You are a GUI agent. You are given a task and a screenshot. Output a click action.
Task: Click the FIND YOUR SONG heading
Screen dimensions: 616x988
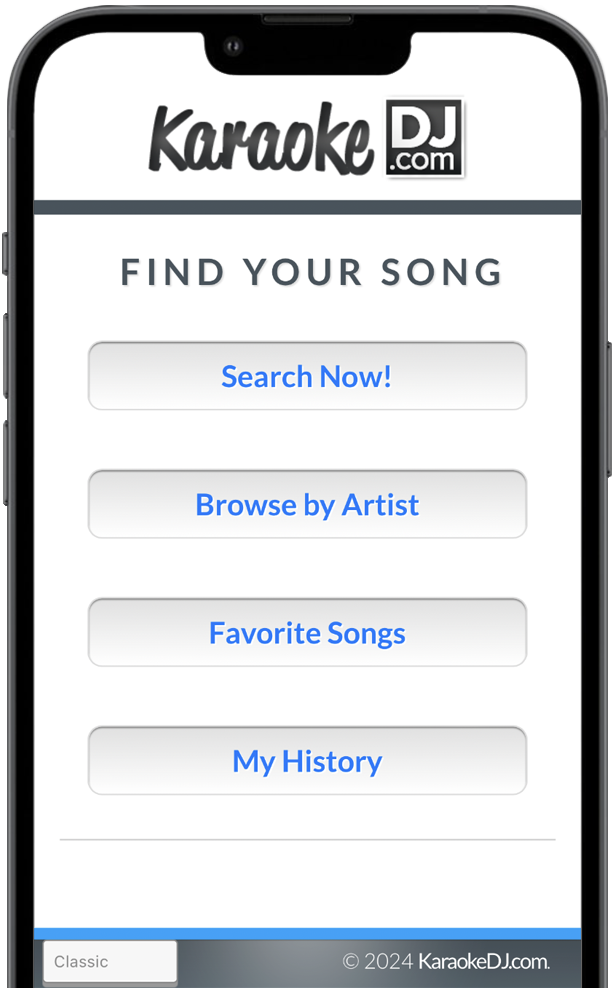click(311, 272)
